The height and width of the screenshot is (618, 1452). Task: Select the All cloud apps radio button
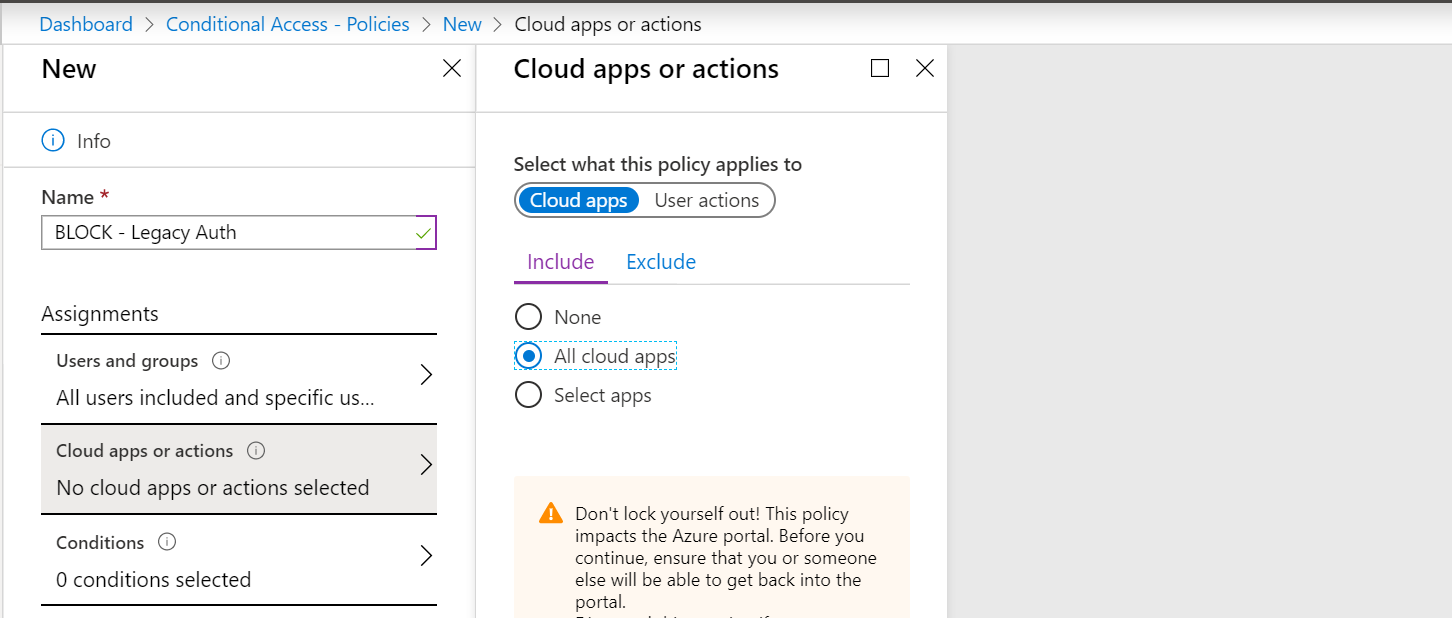(x=528, y=356)
